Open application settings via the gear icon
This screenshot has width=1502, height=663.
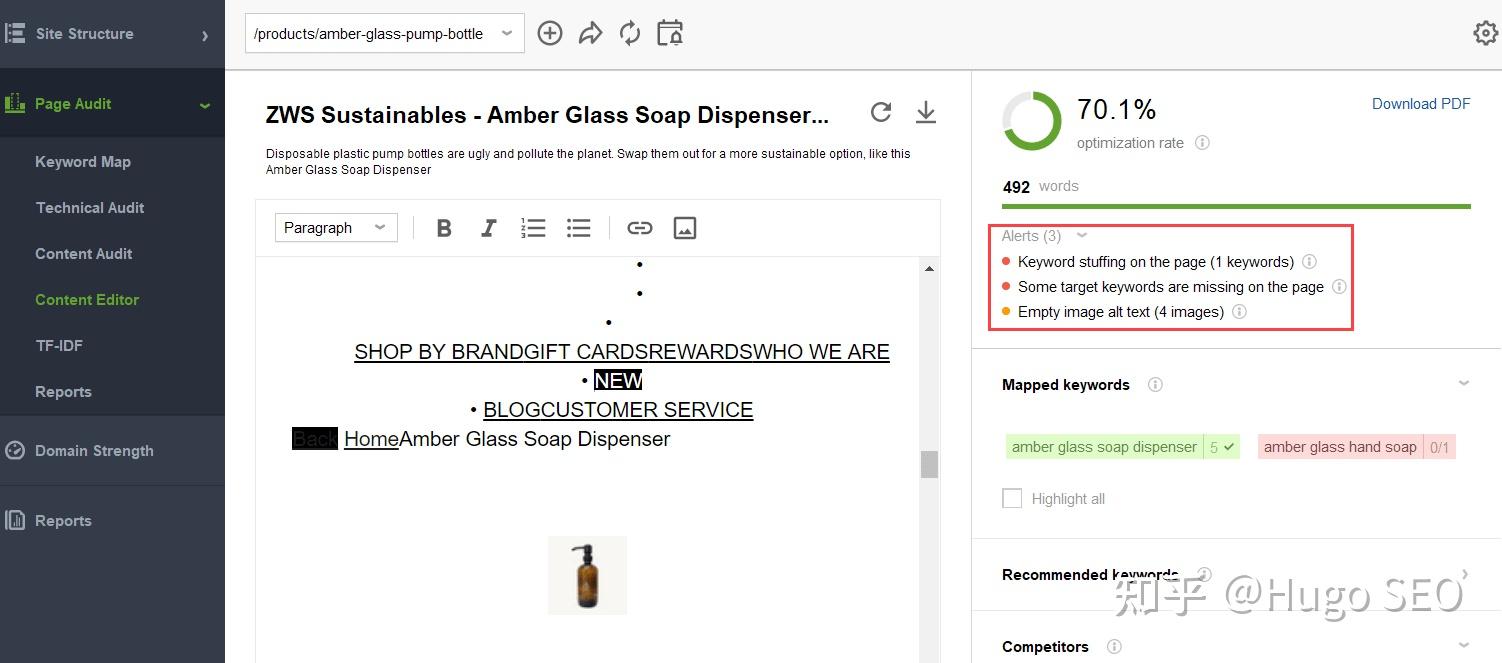click(x=1485, y=32)
